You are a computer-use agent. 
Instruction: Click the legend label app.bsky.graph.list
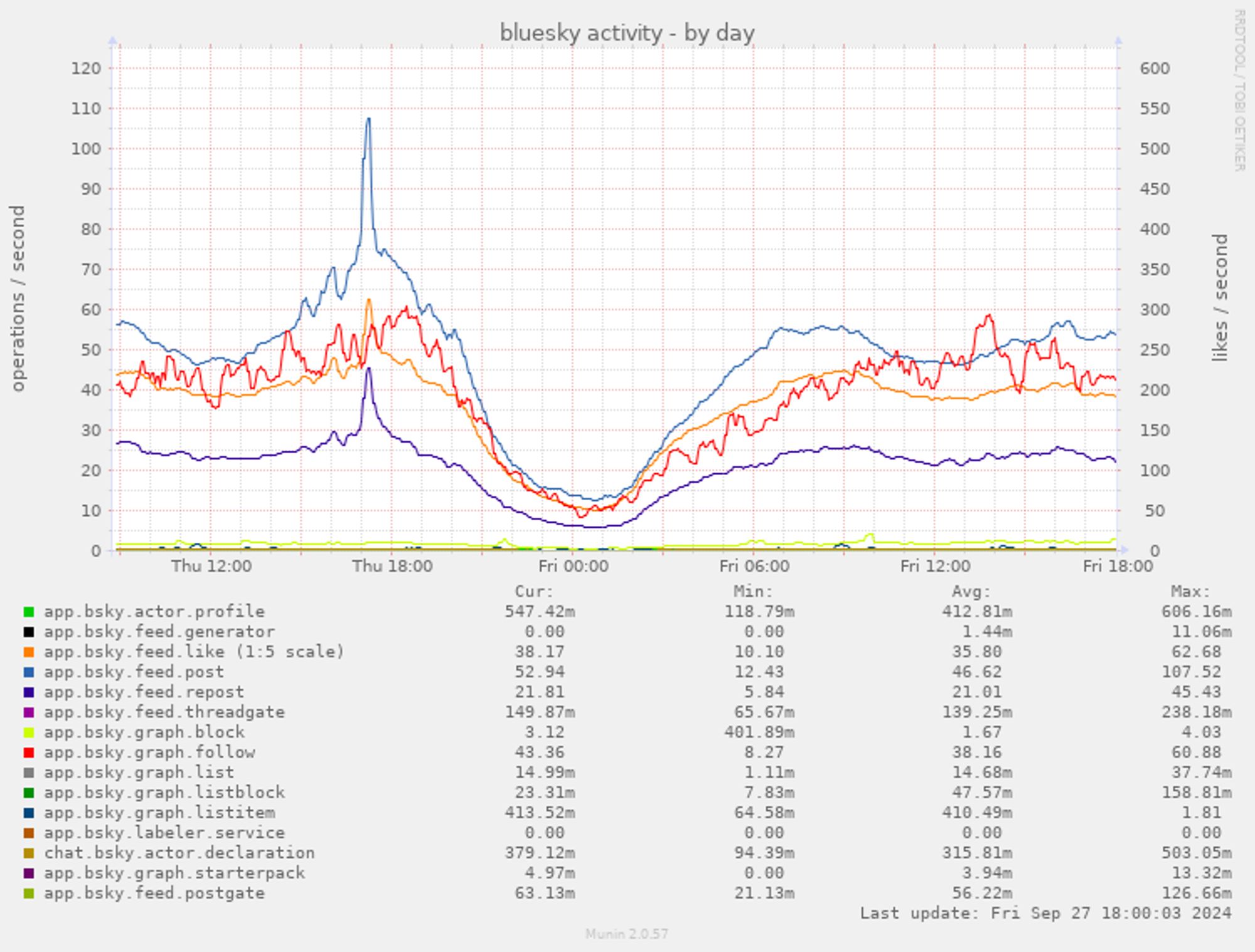point(139,772)
